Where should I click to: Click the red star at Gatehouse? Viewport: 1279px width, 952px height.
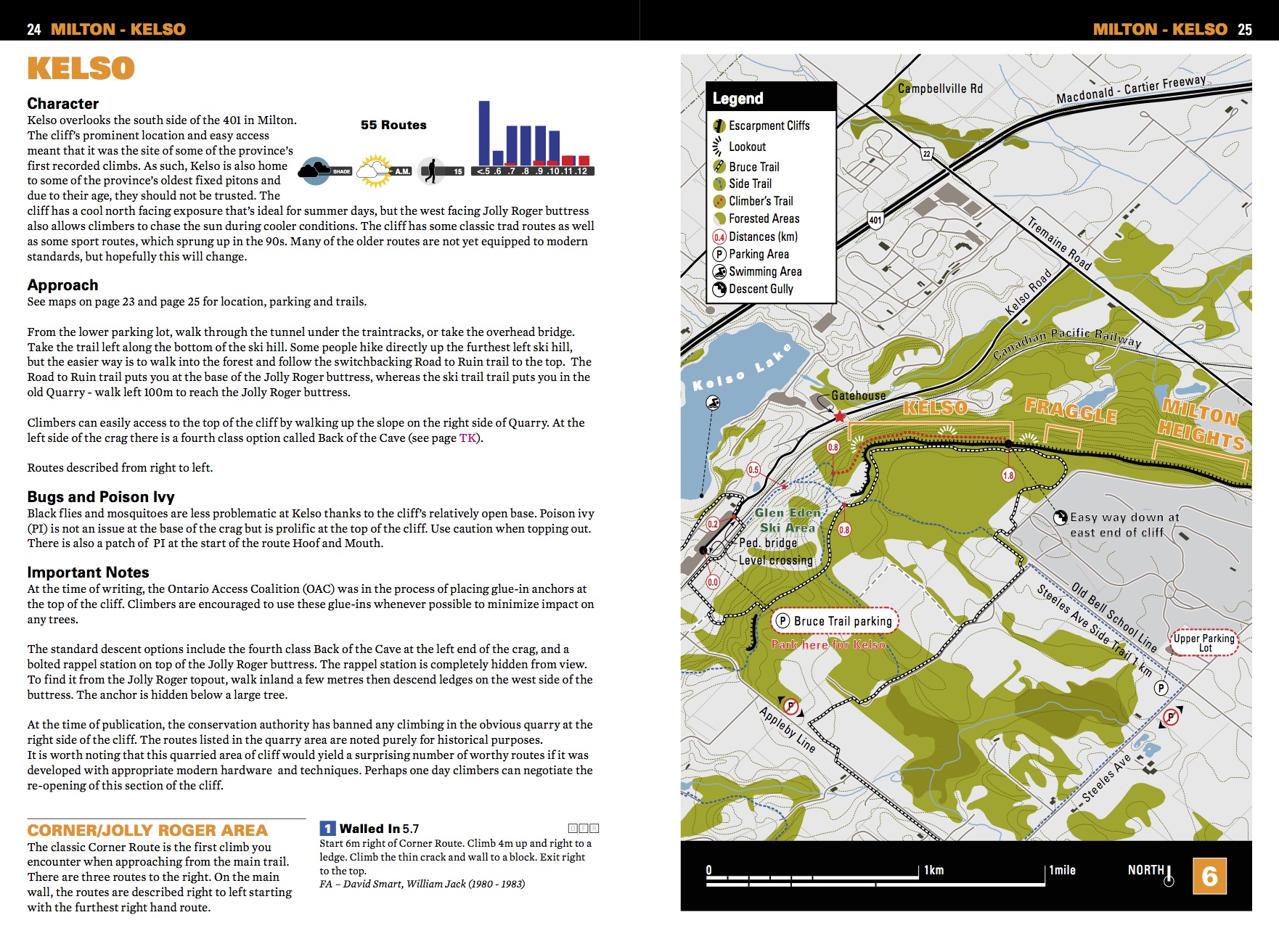point(840,416)
